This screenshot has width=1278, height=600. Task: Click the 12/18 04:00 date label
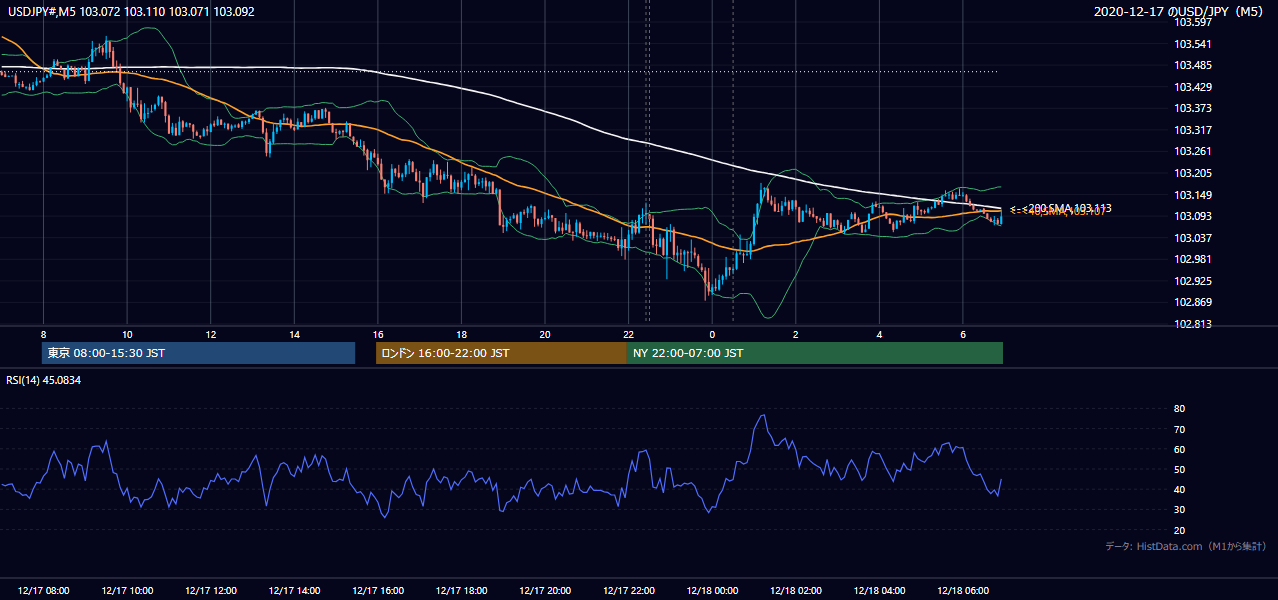(879, 591)
